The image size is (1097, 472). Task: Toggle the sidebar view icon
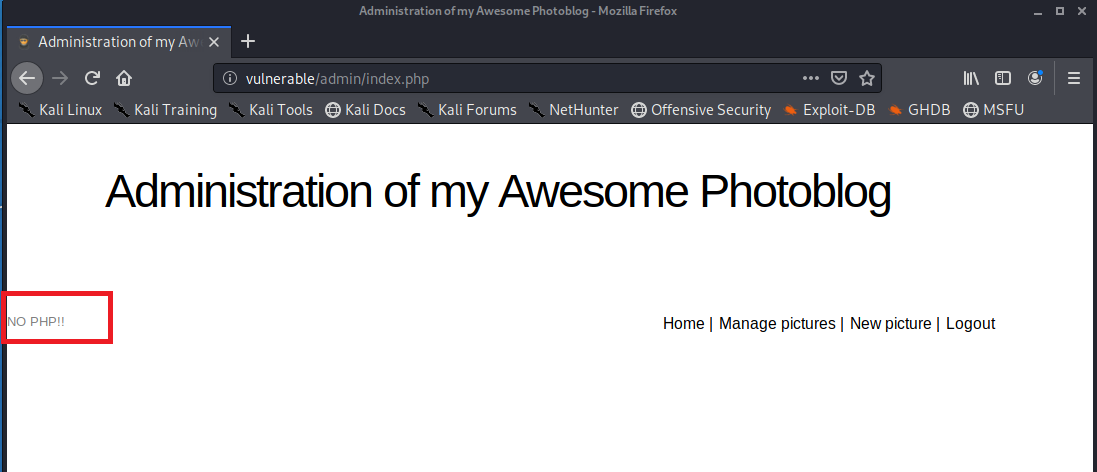click(x=1003, y=78)
